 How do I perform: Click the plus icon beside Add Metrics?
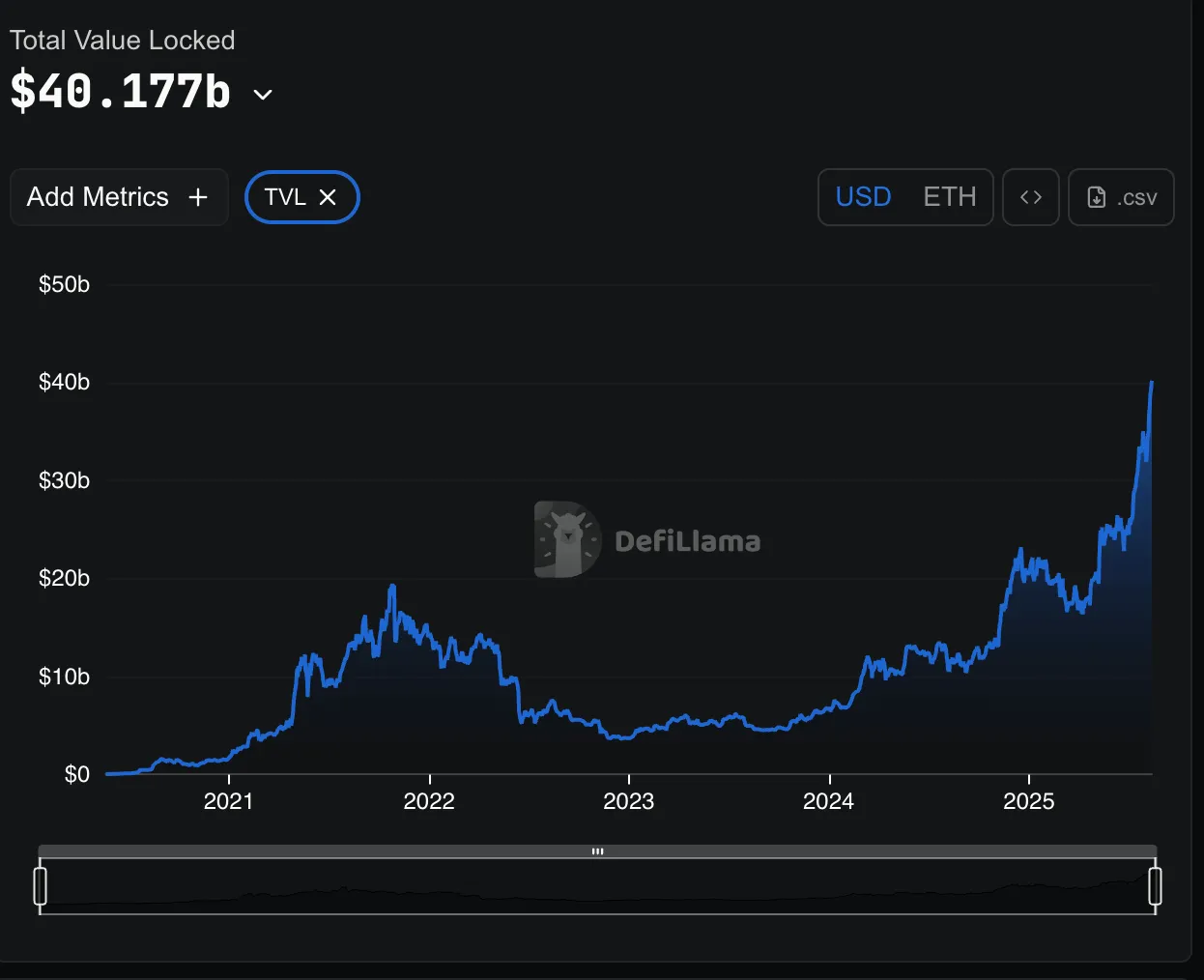pos(198,197)
